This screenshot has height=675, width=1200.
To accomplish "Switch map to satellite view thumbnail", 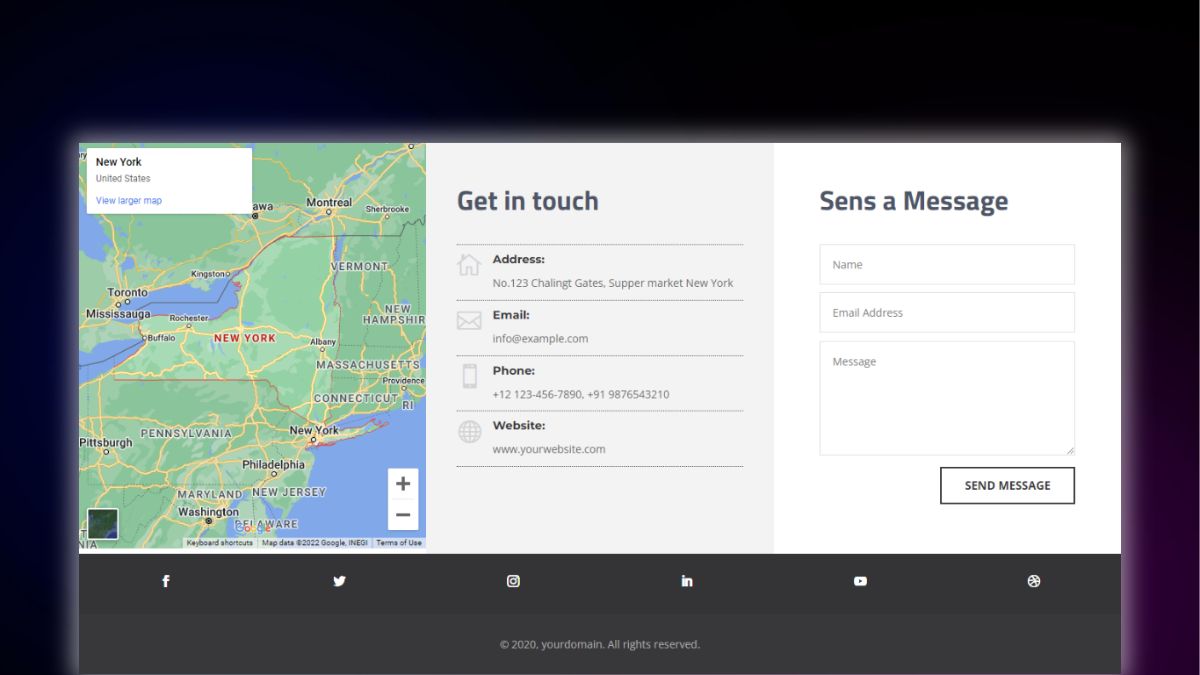I will pyautogui.click(x=103, y=524).
